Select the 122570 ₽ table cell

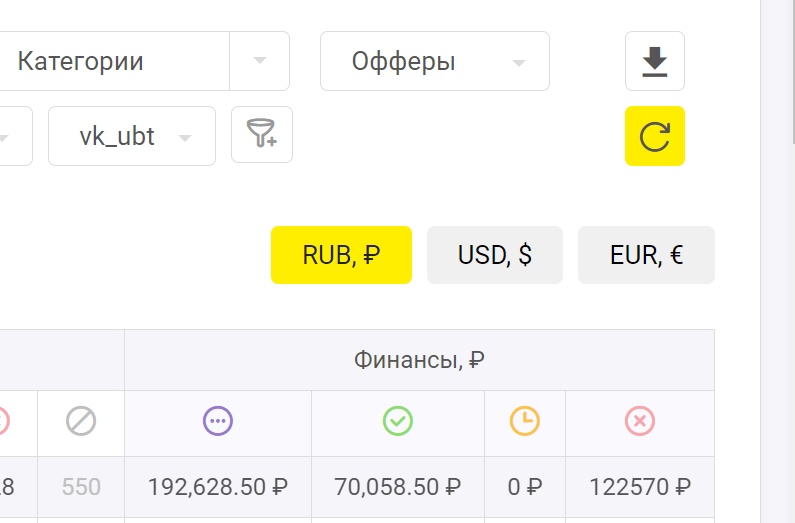[x=640, y=487]
